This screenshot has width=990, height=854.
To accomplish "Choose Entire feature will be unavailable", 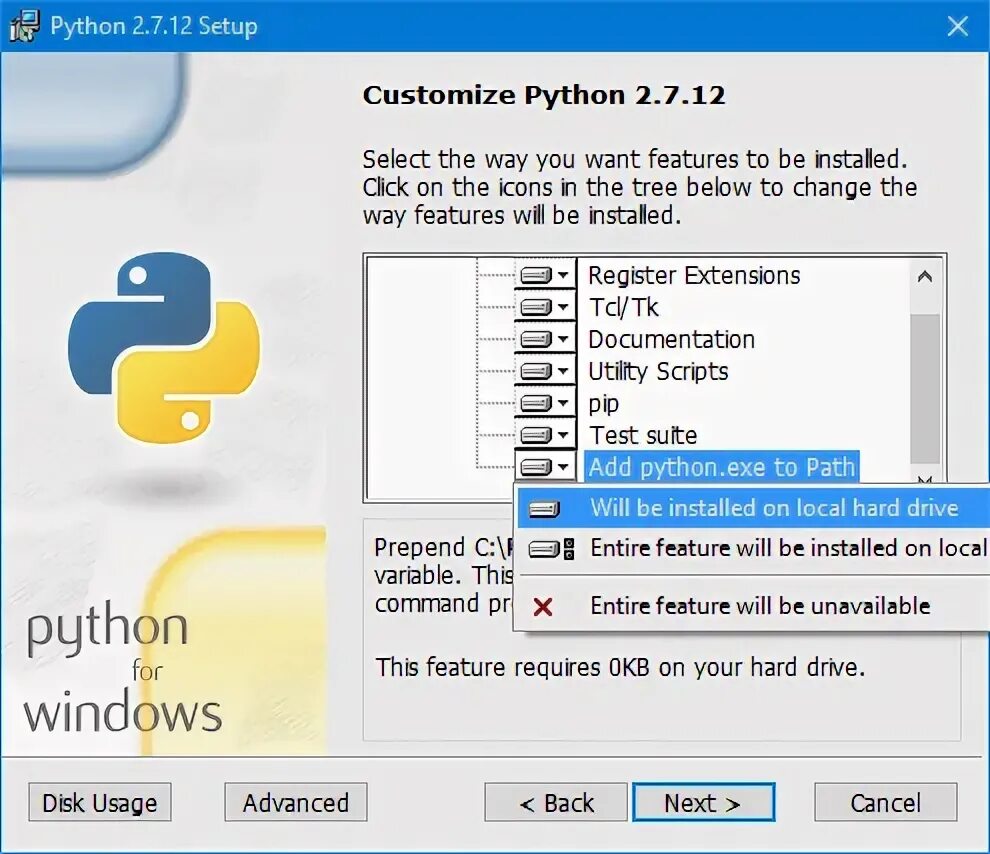I will click(x=753, y=606).
